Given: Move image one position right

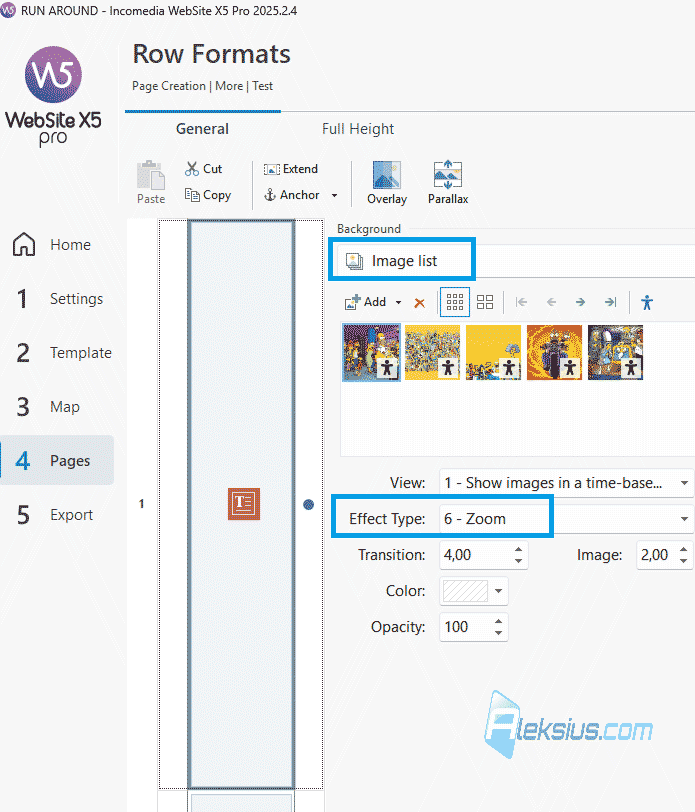Looking at the screenshot, I should pos(581,302).
